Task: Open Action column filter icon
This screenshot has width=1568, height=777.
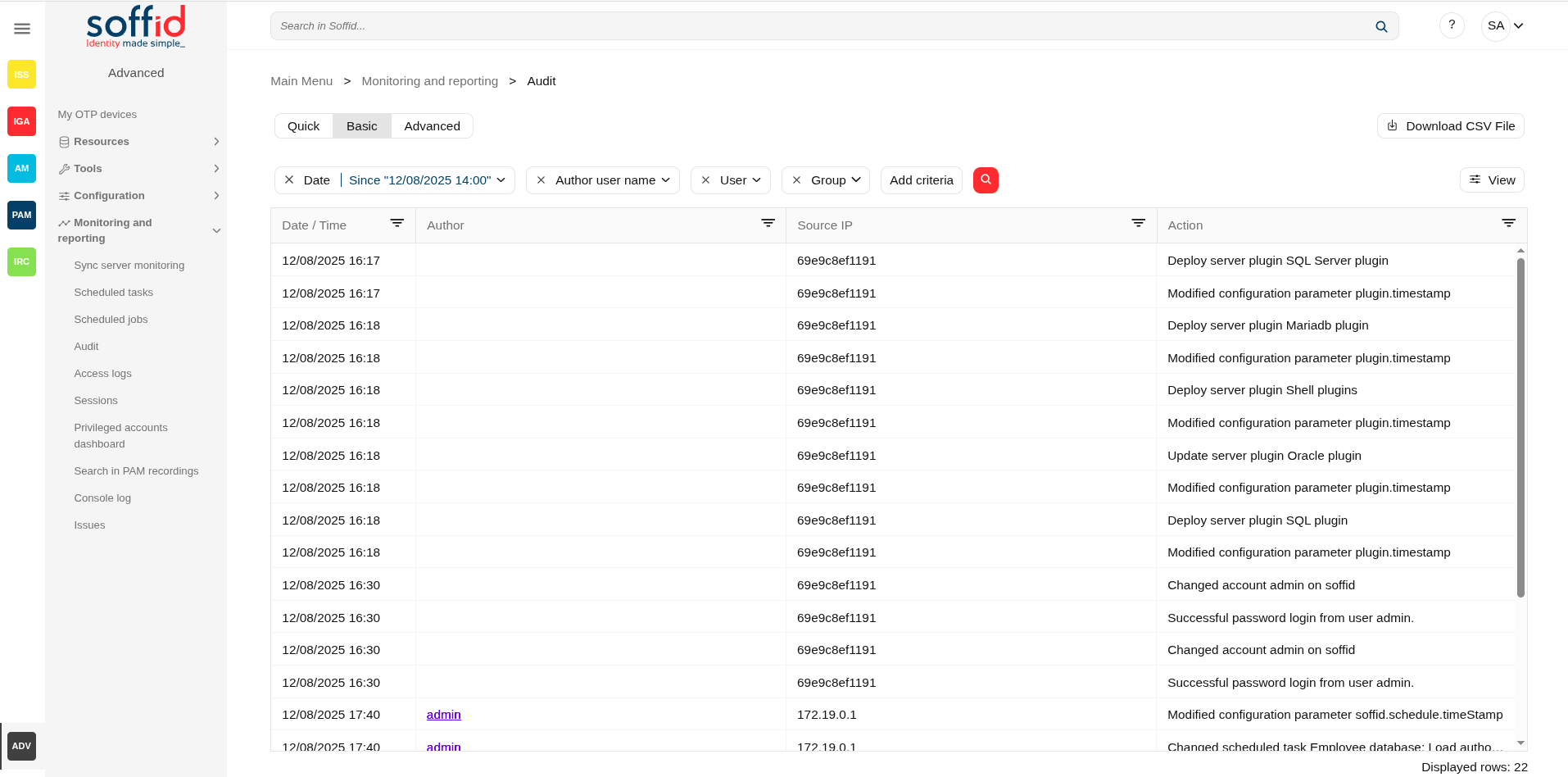Action: click(1508, 224)
